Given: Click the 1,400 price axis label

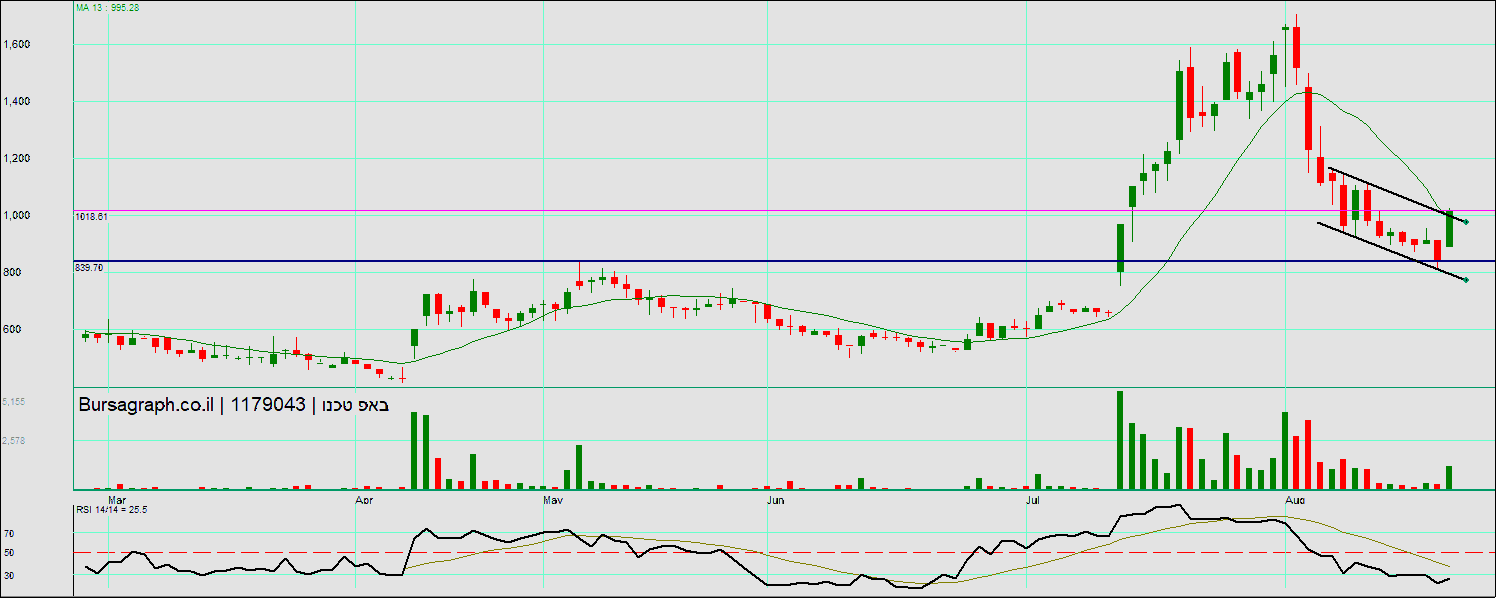Looking at the screenshot, I should 17,102.
